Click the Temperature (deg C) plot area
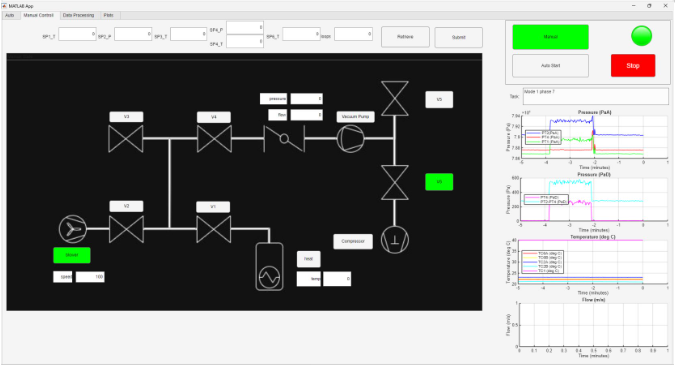 click(x=593, y=262)
